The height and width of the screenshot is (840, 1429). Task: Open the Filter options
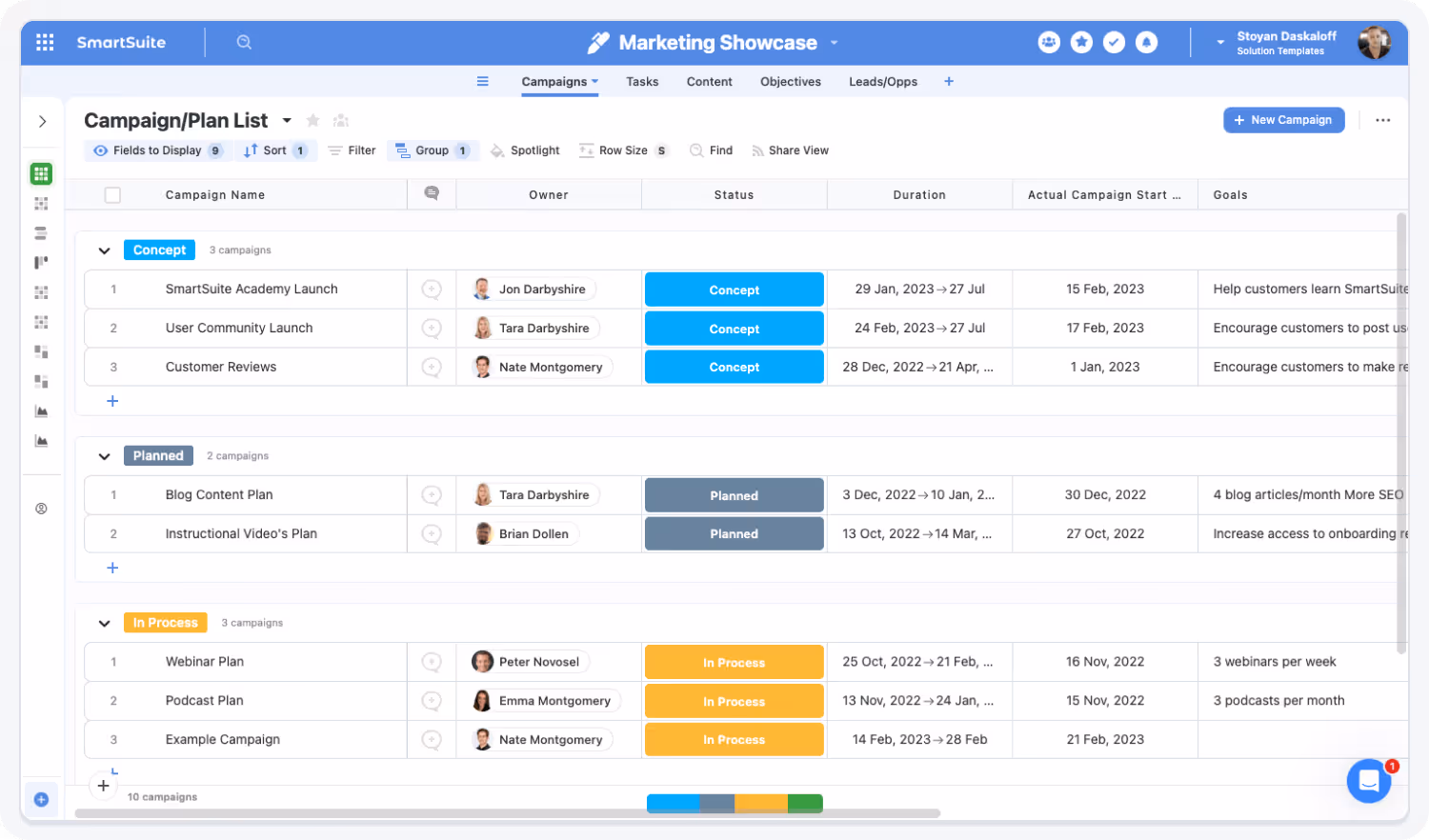point(352,150)
